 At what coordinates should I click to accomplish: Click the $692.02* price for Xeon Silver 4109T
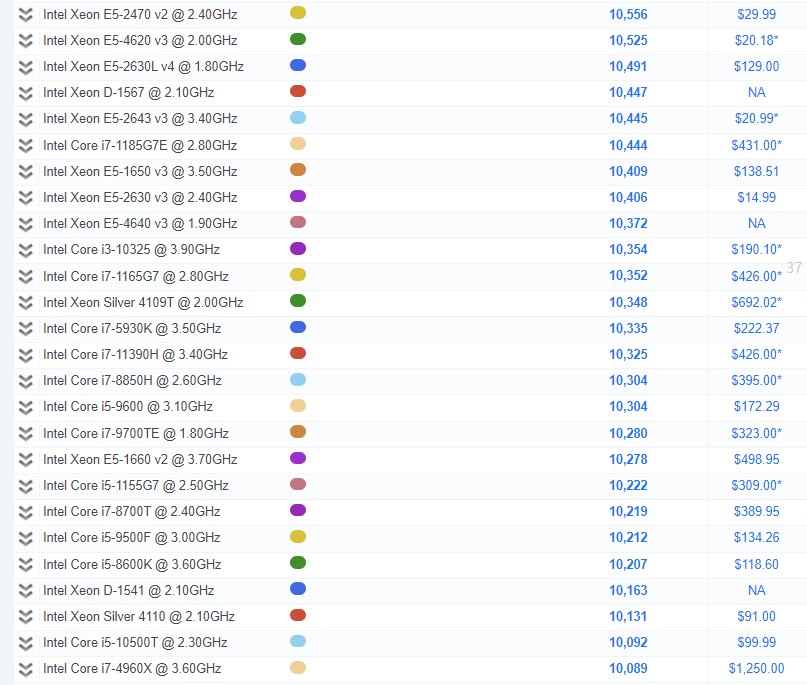click(757, 303)
